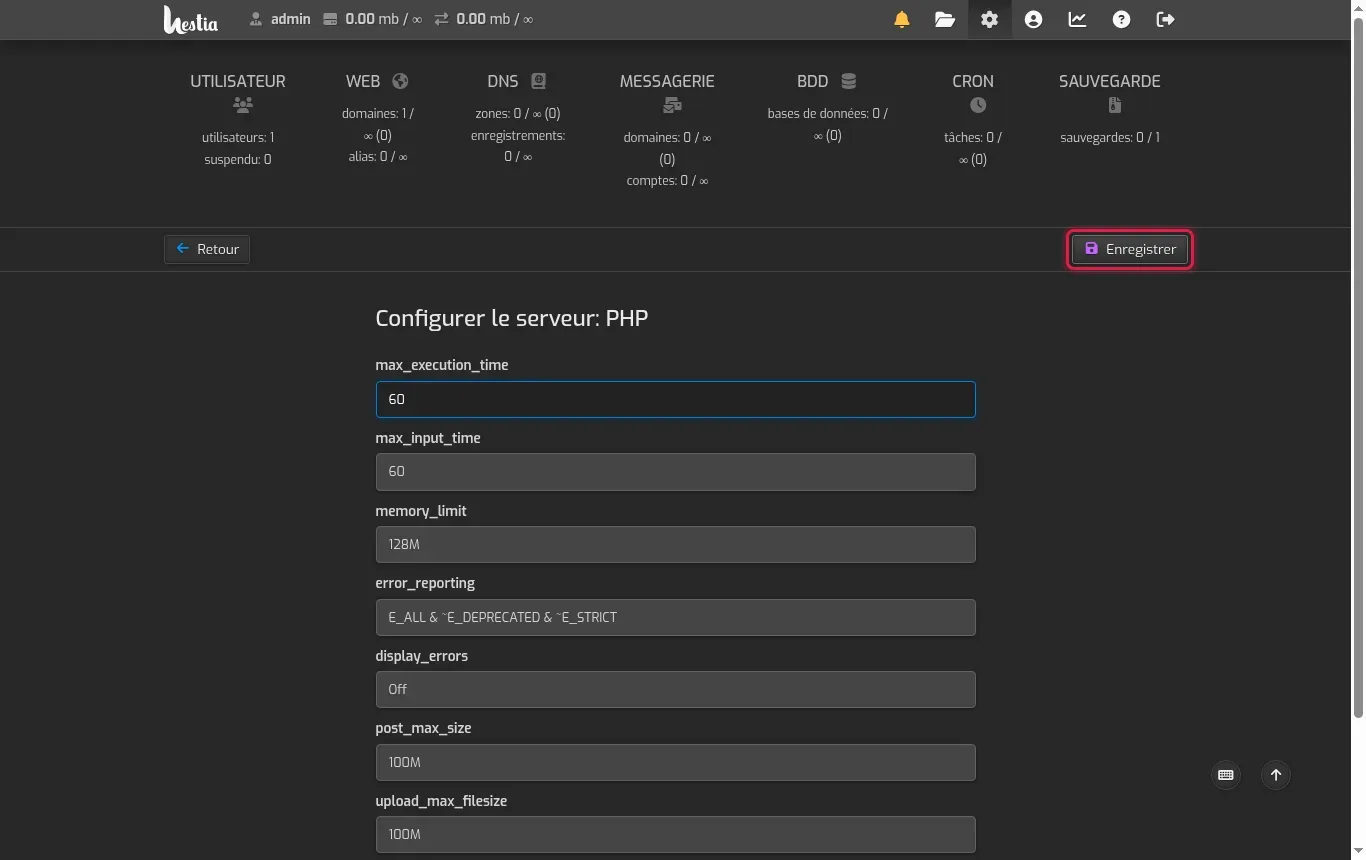Focus the error_reporting field

point(675,617)
